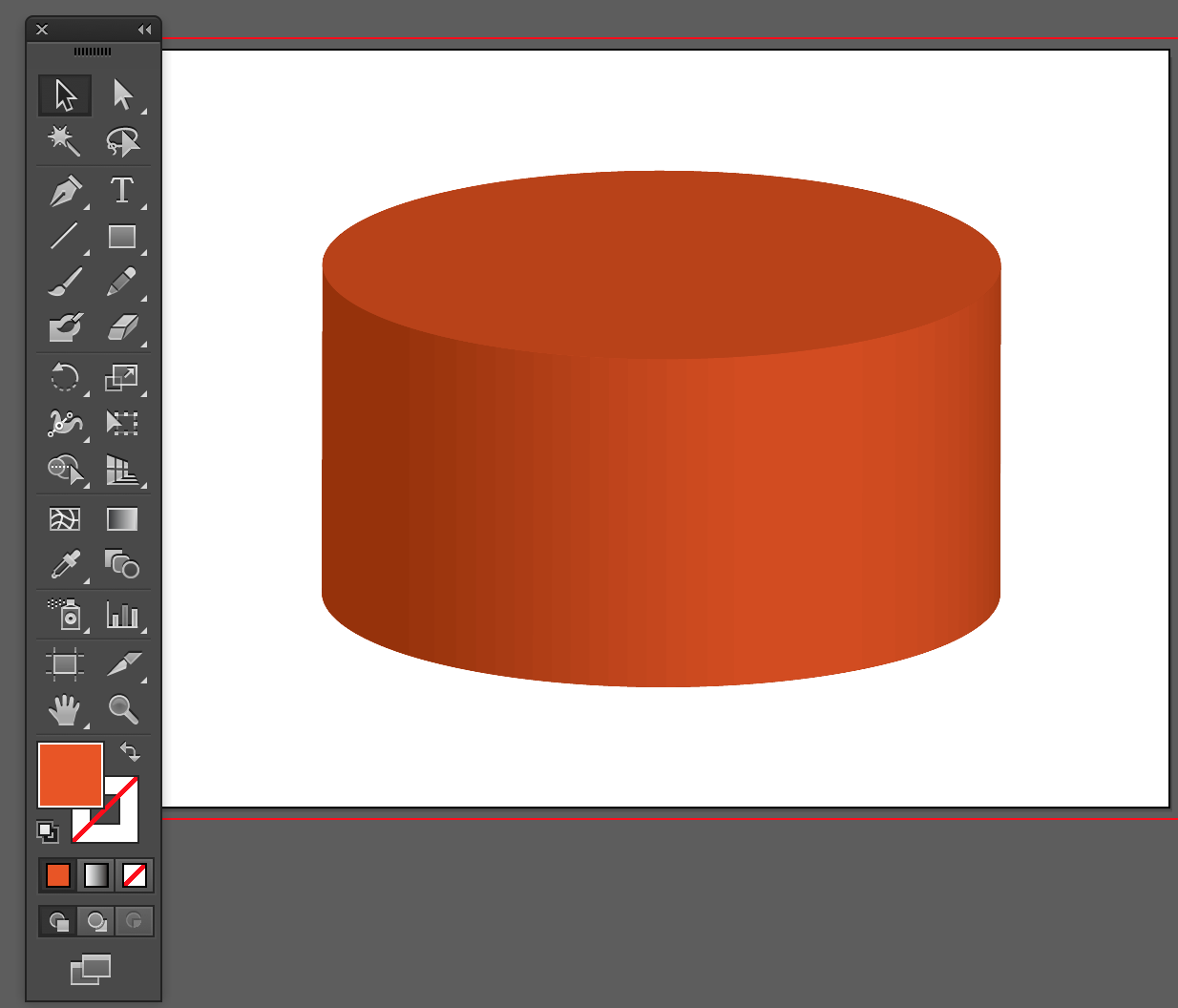
Task: Set paint mode to solid Color
Action: (x=58, y=874)
